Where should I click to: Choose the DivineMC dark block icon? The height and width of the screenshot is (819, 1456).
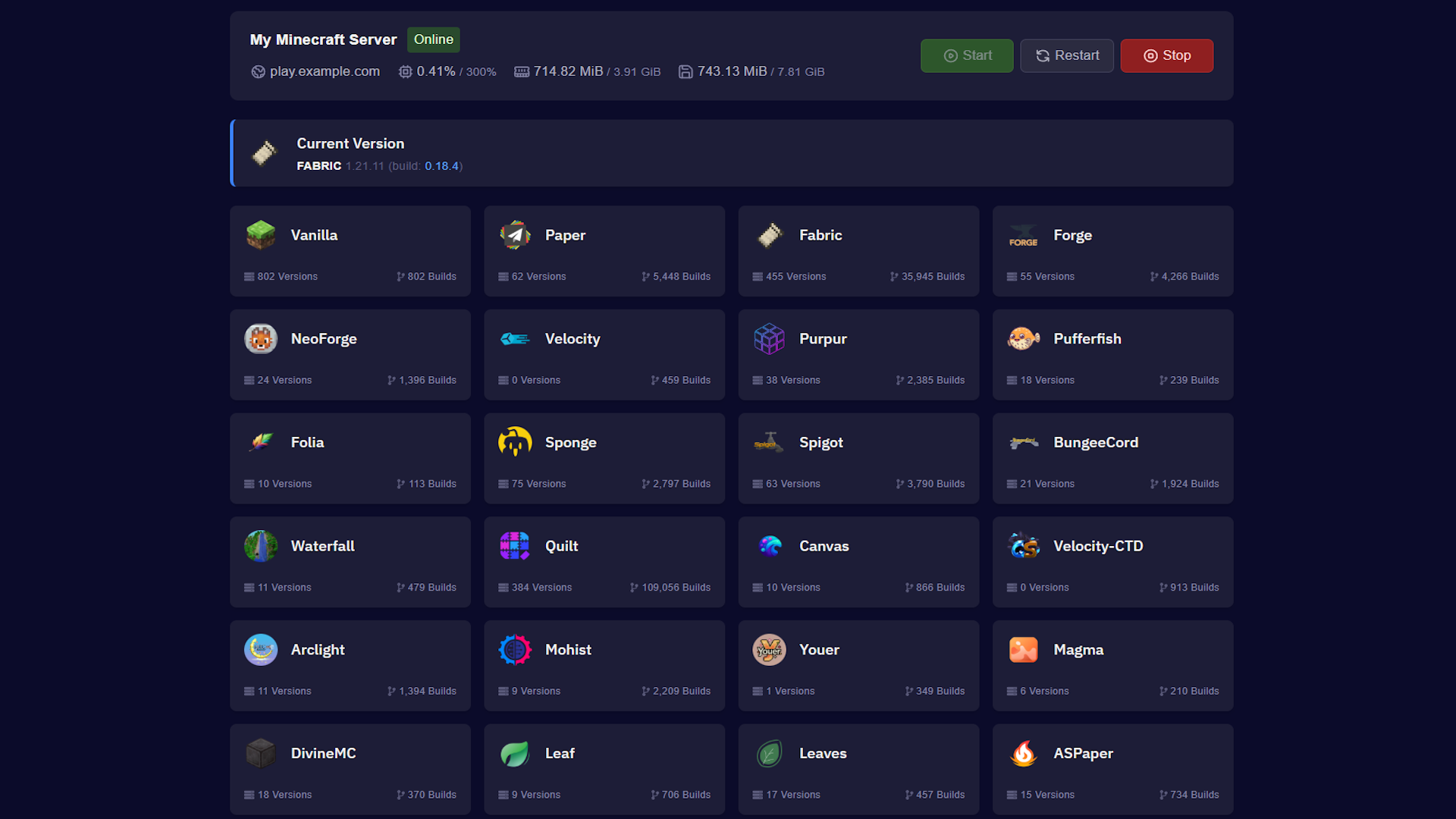[261, 753]
